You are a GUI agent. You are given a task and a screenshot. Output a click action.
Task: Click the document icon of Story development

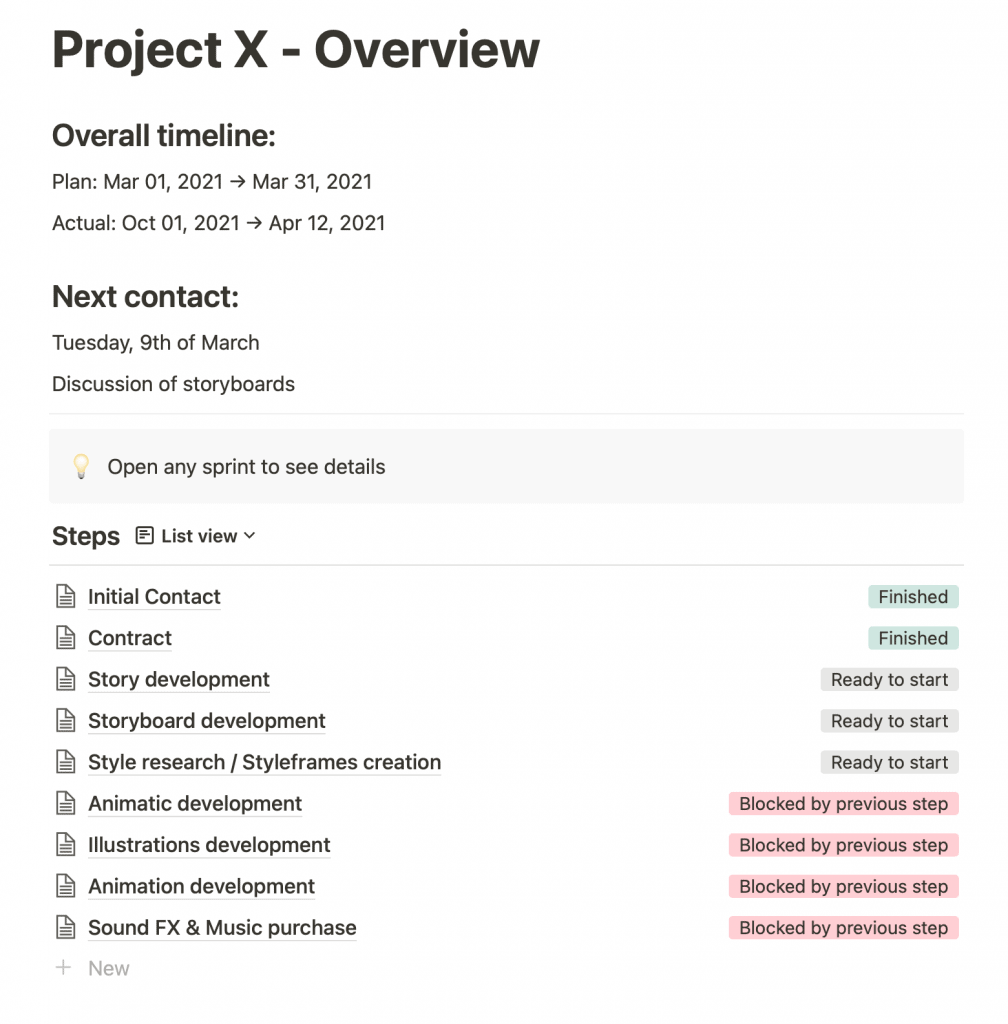click(x=65, y=679)
